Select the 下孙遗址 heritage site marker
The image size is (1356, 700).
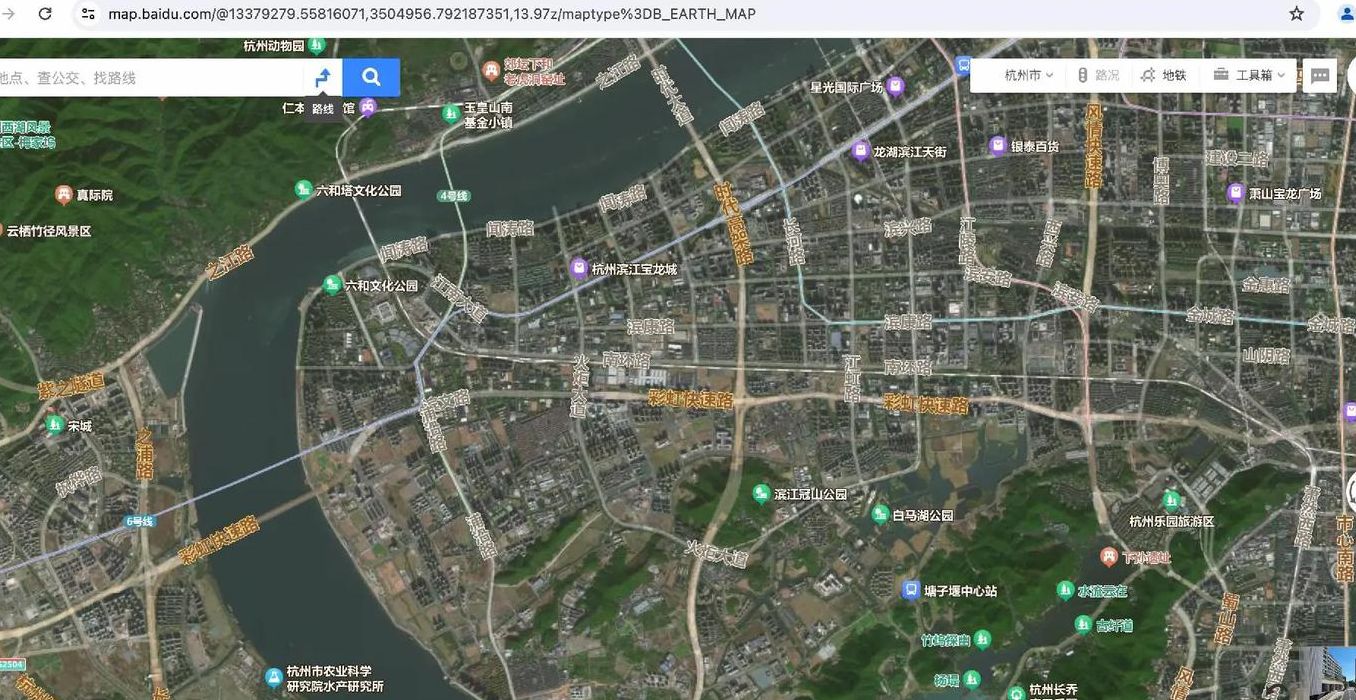pos(1109,556)
